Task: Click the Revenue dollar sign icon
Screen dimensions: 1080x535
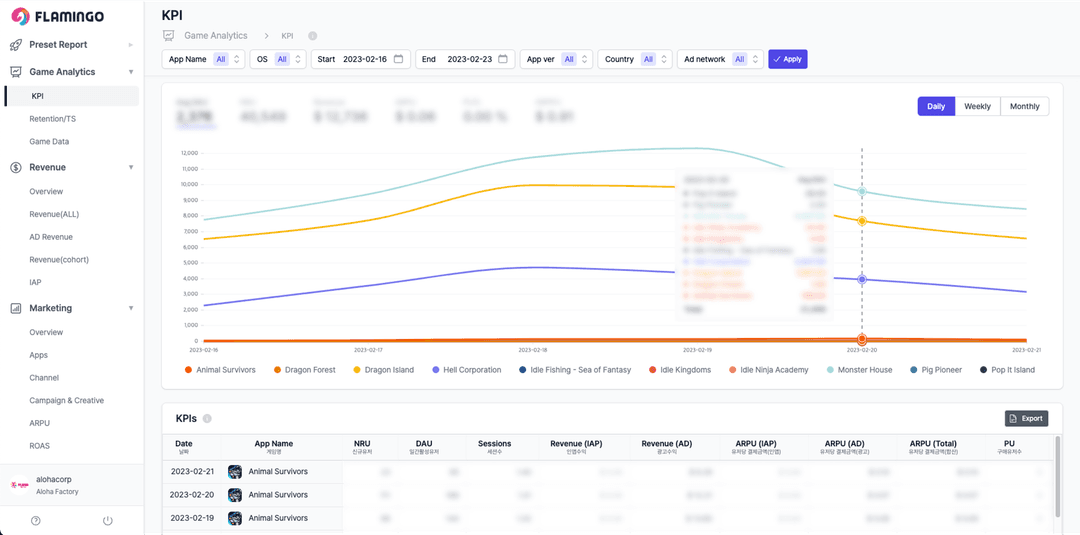Action: (x=15, y=167)
